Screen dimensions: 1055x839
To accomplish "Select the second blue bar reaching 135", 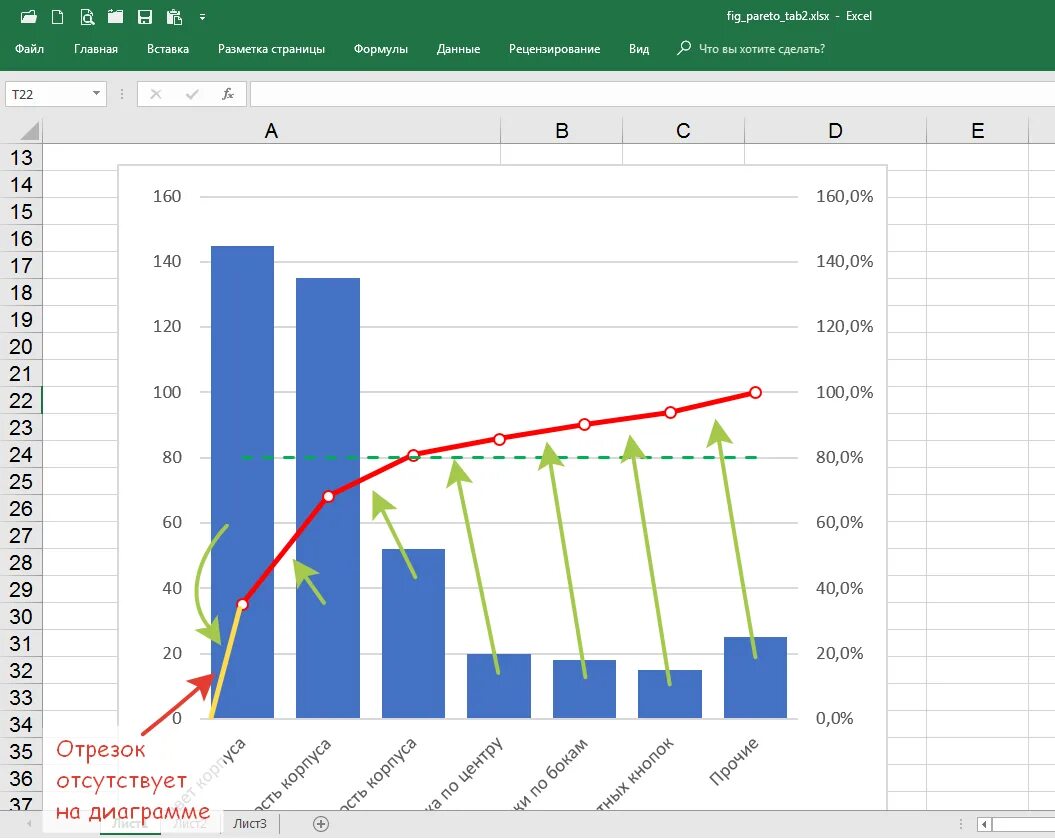I will 328,498.
